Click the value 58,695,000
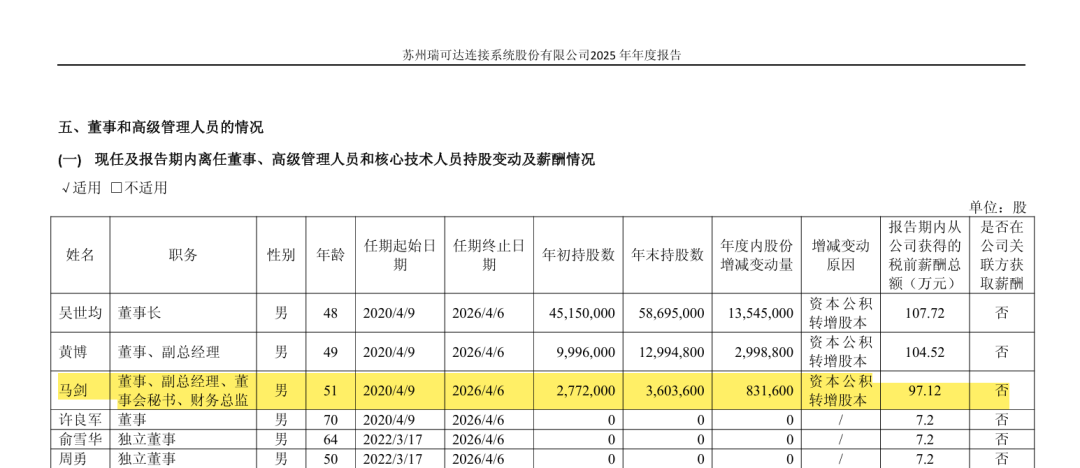Viewport: 1080px width, 468px height. [x=671, y=313]
